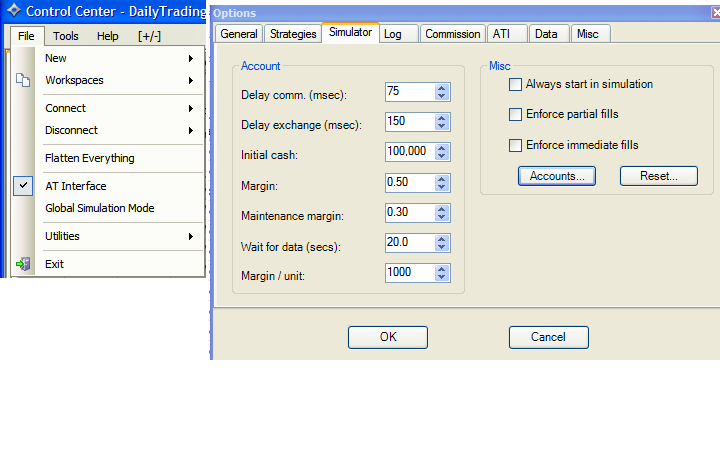Click the Reset... button
720x450 pixels.
(659, 176)
